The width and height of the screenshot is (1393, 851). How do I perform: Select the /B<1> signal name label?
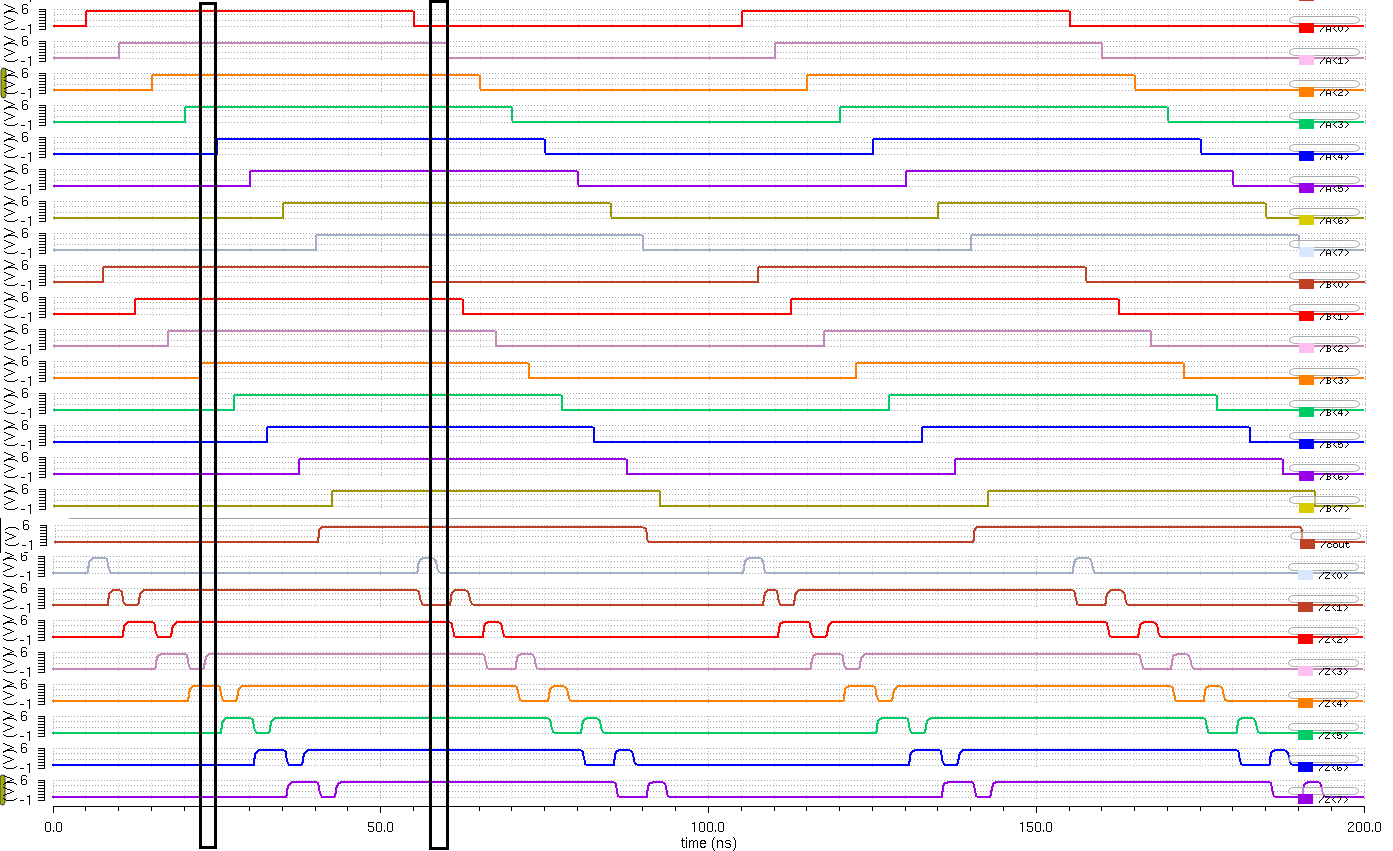[x=1334, y=316]
